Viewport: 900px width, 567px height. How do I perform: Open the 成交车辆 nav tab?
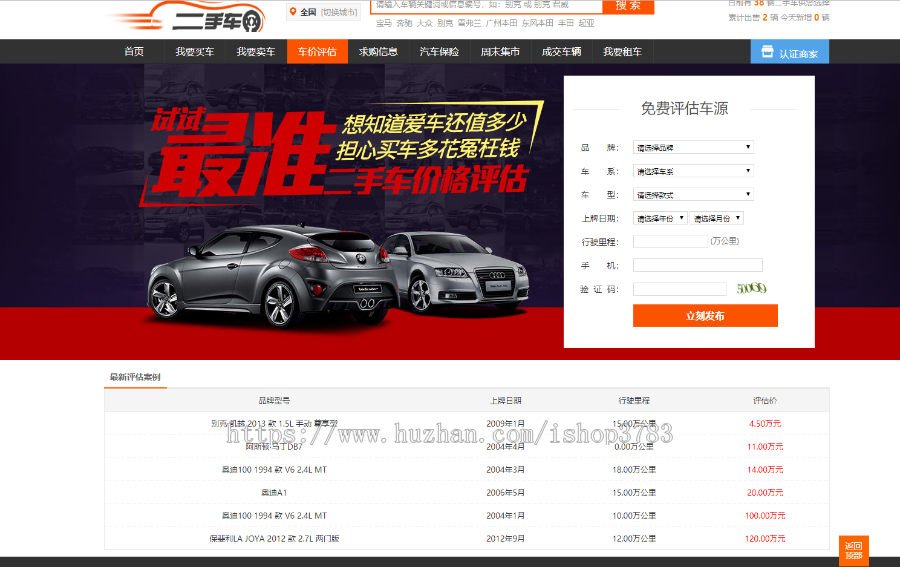pyautogui.click(x=561, y=52)
